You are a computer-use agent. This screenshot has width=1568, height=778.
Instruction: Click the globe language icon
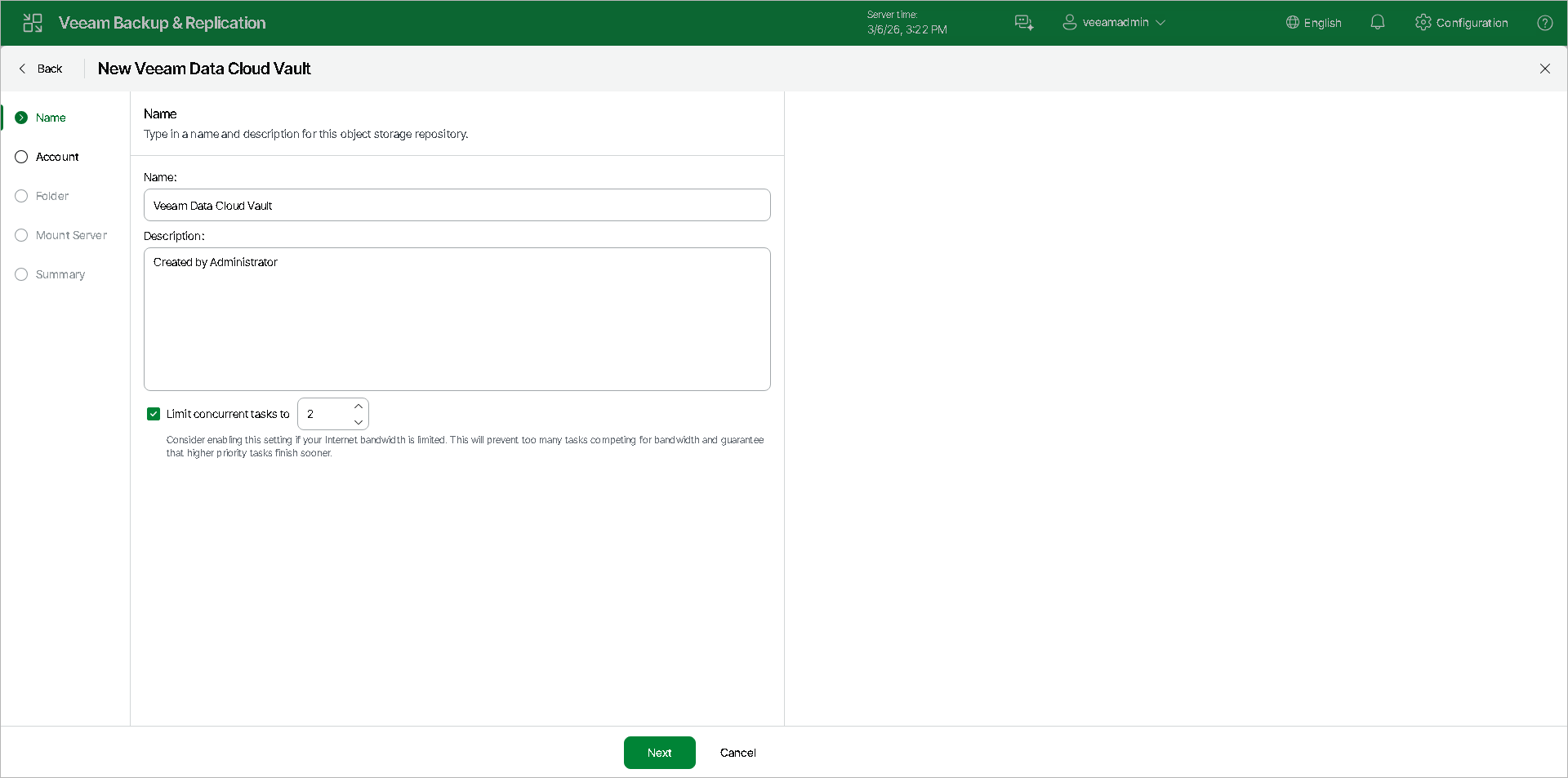pos(1292,23)
